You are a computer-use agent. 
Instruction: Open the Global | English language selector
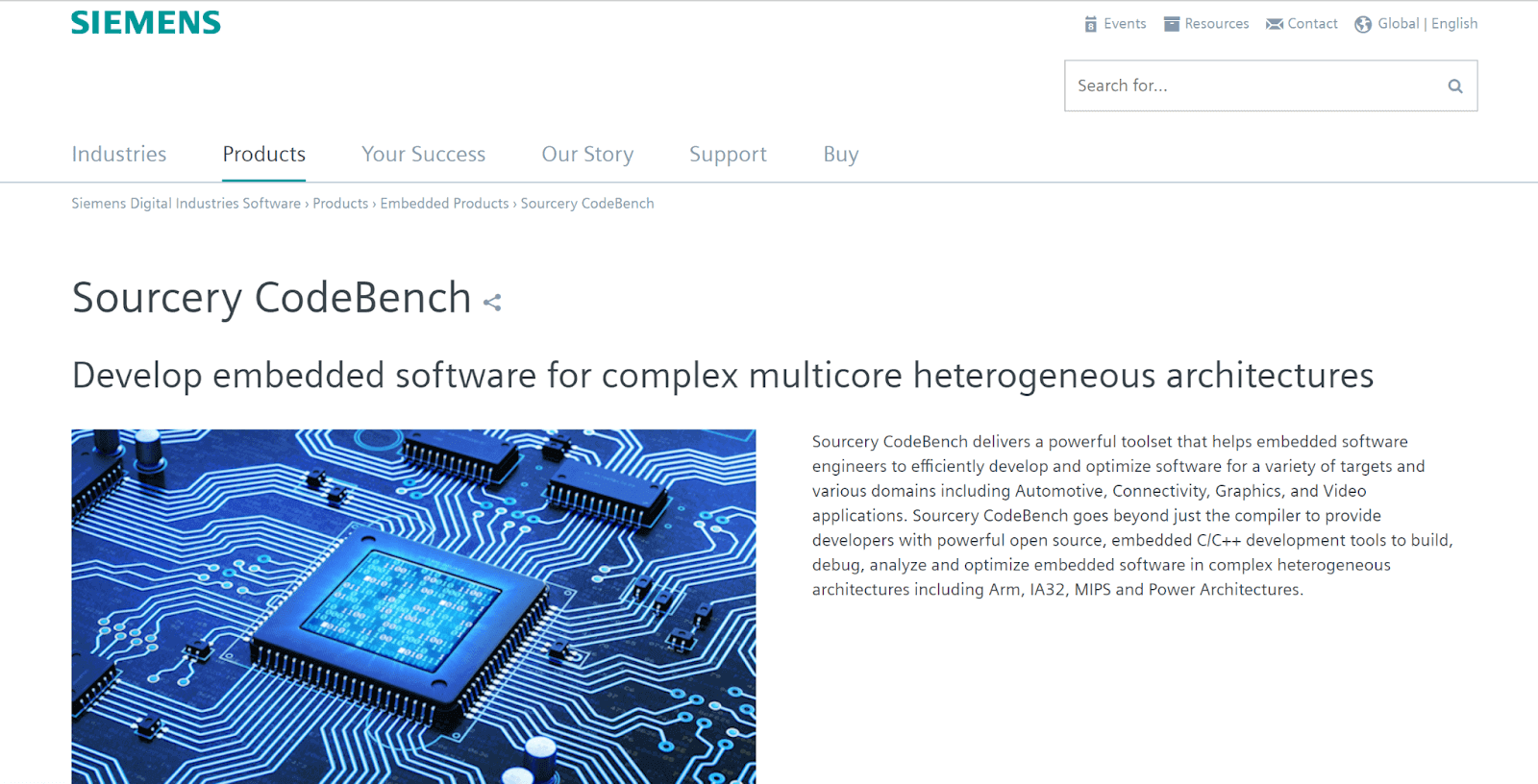1427,24
